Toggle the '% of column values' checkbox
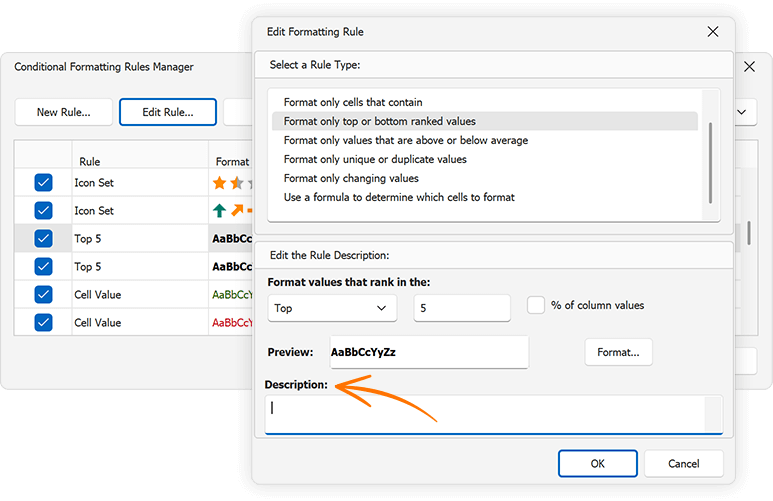 tap(536, 306)
